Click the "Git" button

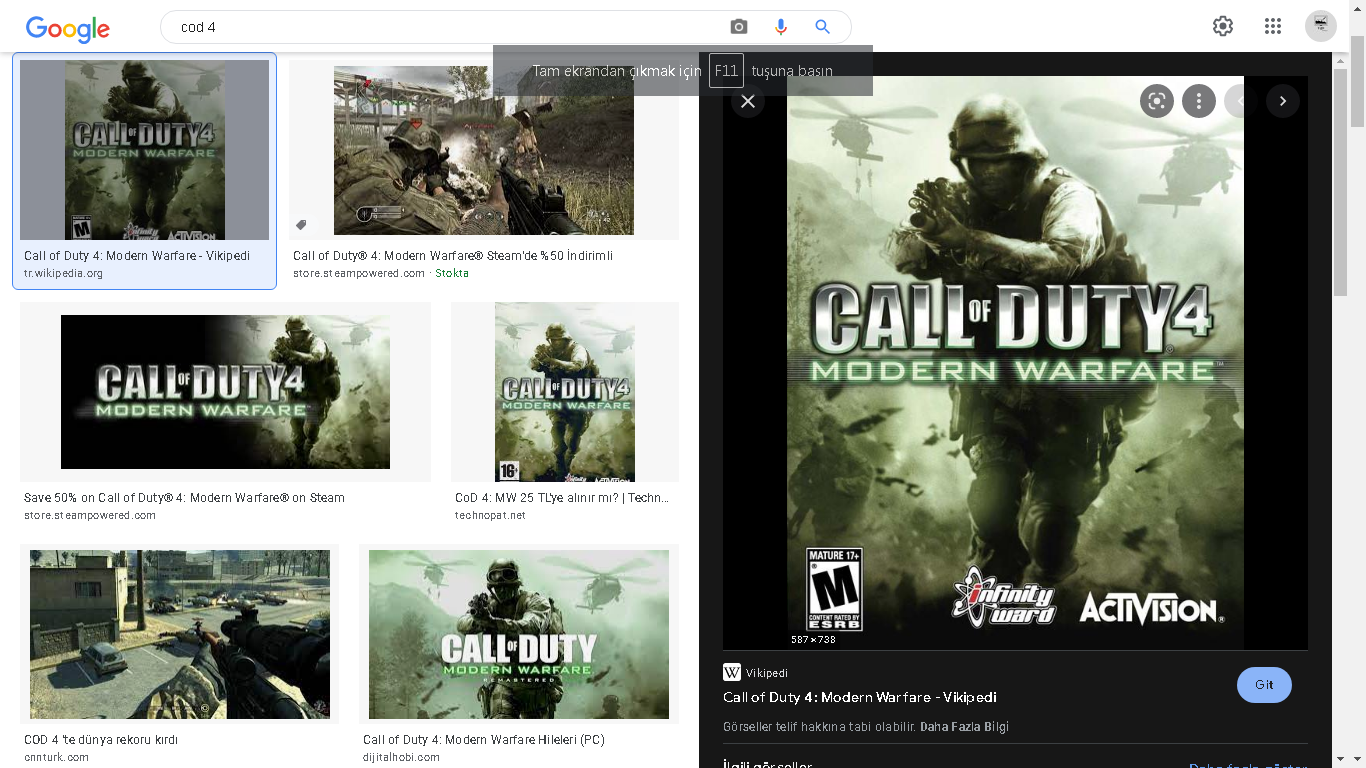click(x=1264, y=685)
